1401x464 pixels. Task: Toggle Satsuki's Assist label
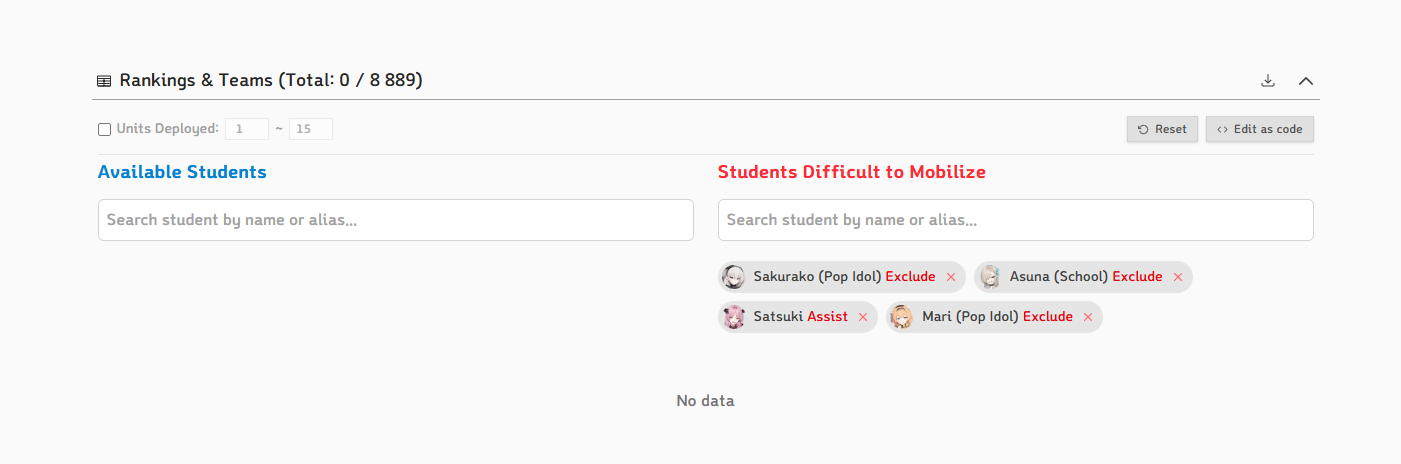point(827,317)
